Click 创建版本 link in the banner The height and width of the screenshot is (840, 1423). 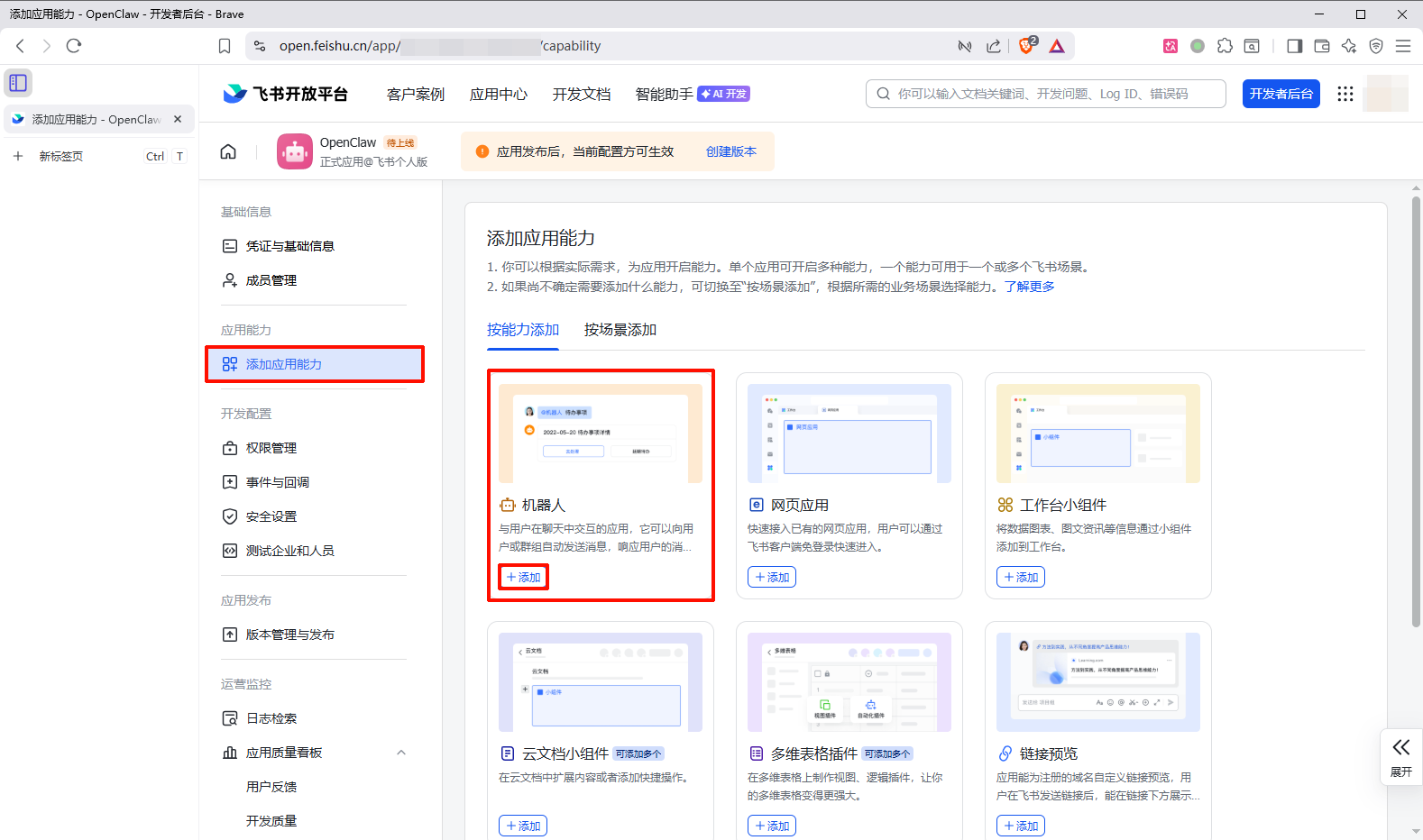730,151
